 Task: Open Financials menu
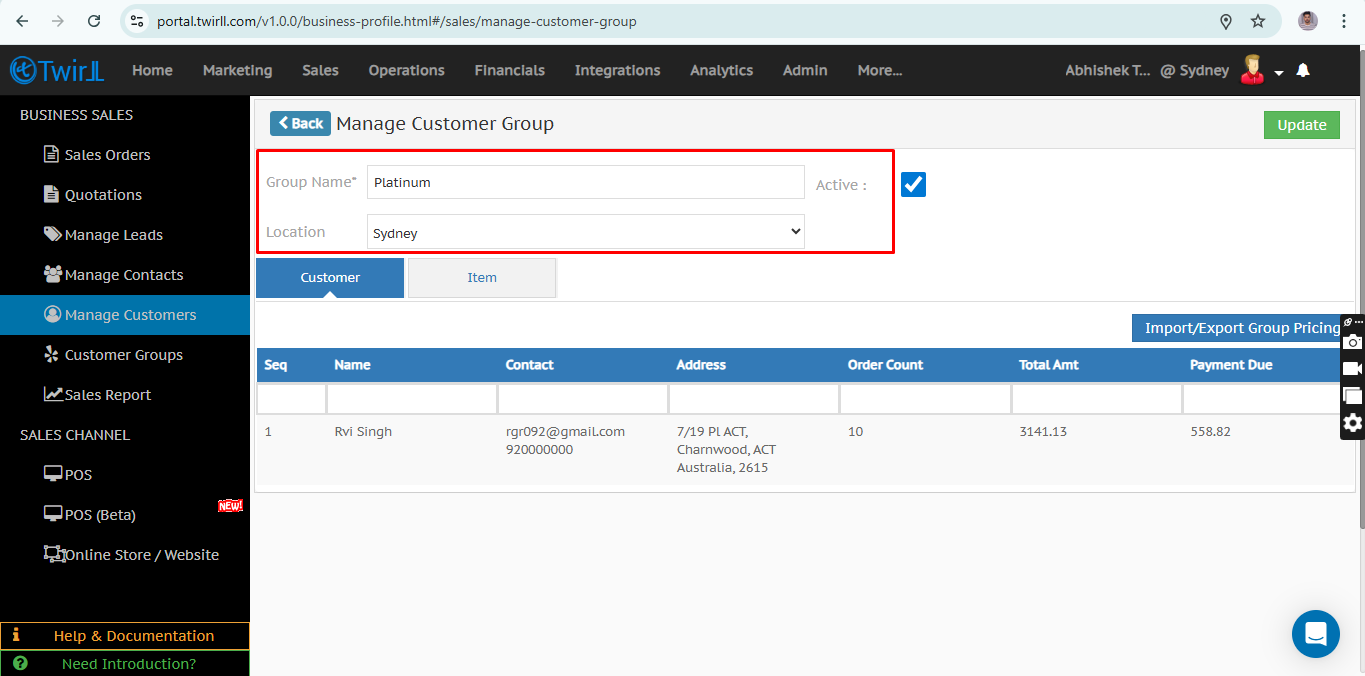510,70
